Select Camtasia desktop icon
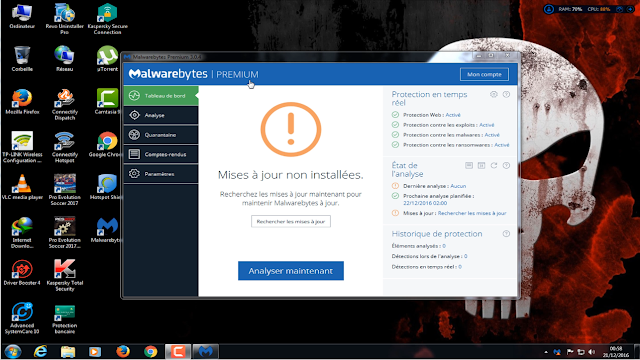 coord(107,102)
